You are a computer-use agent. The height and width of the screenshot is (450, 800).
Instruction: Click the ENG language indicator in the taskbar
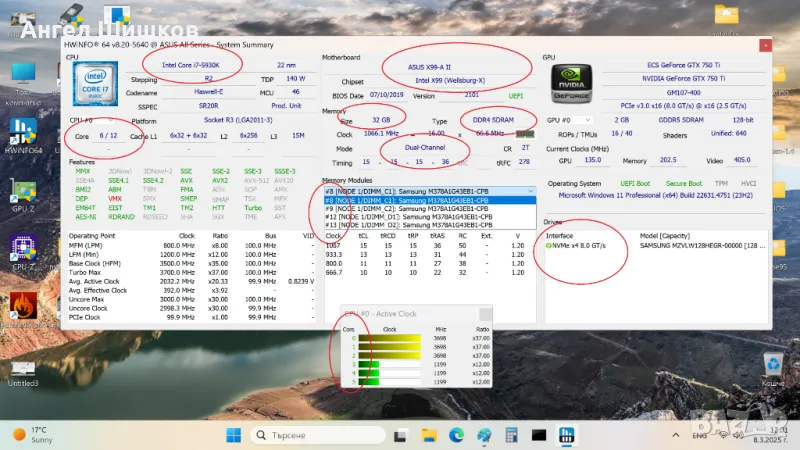[699, 435]
